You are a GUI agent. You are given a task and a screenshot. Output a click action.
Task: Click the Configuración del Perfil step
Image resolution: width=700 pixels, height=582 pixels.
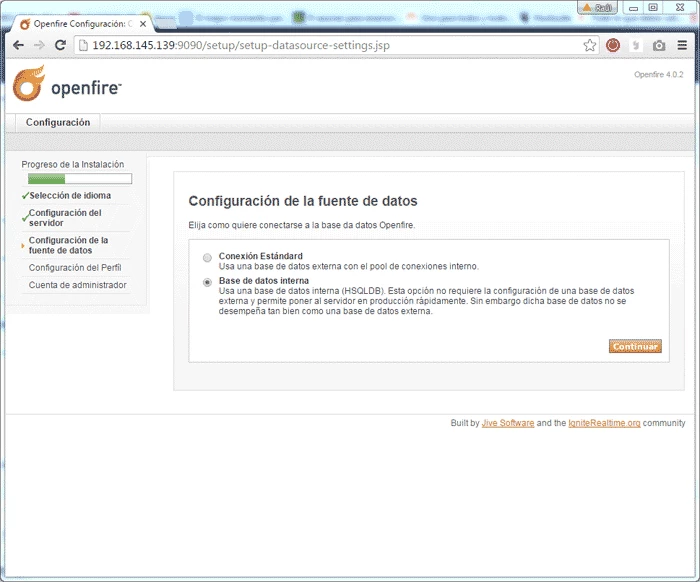[x=75, y=268]
